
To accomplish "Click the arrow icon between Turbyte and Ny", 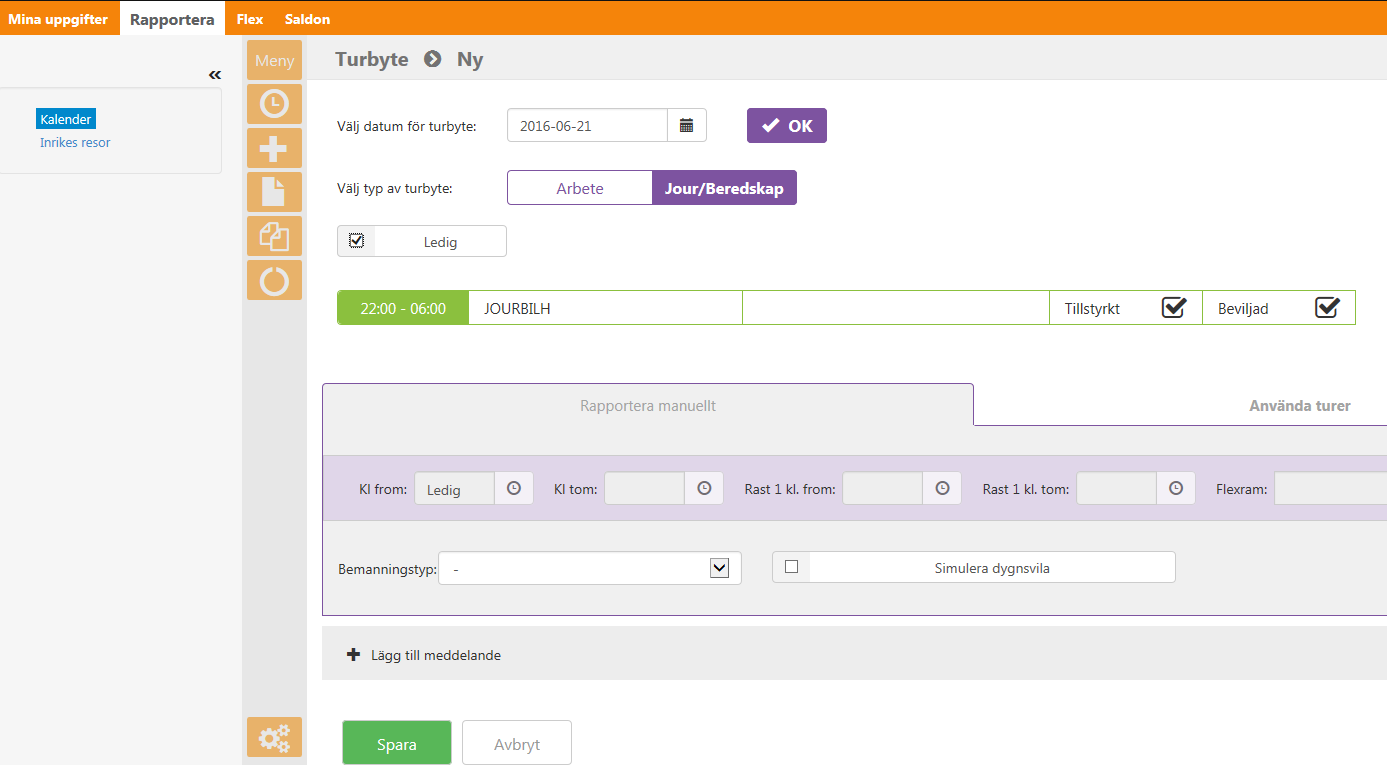I will tap(432, 59).
